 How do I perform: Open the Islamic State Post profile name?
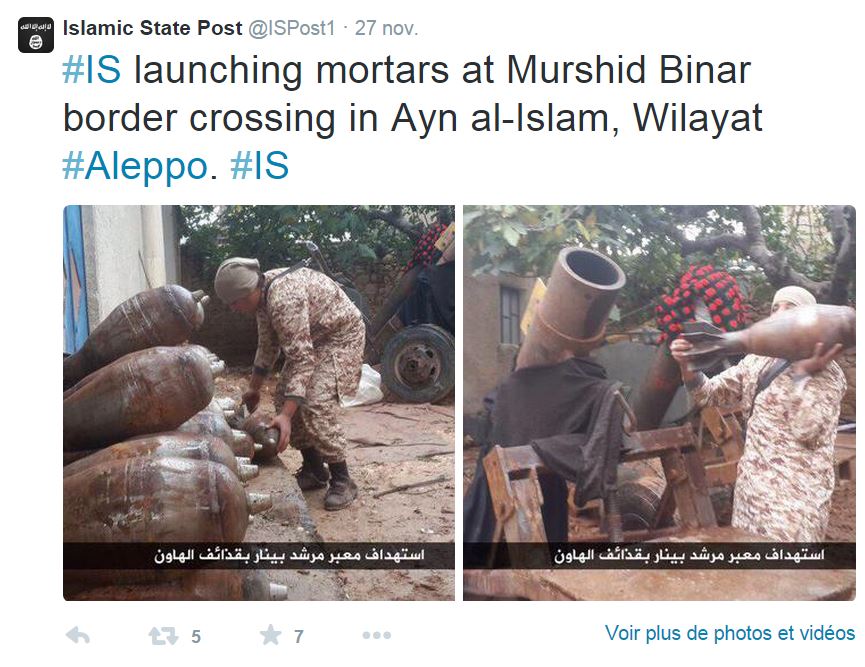click(152, 28)
